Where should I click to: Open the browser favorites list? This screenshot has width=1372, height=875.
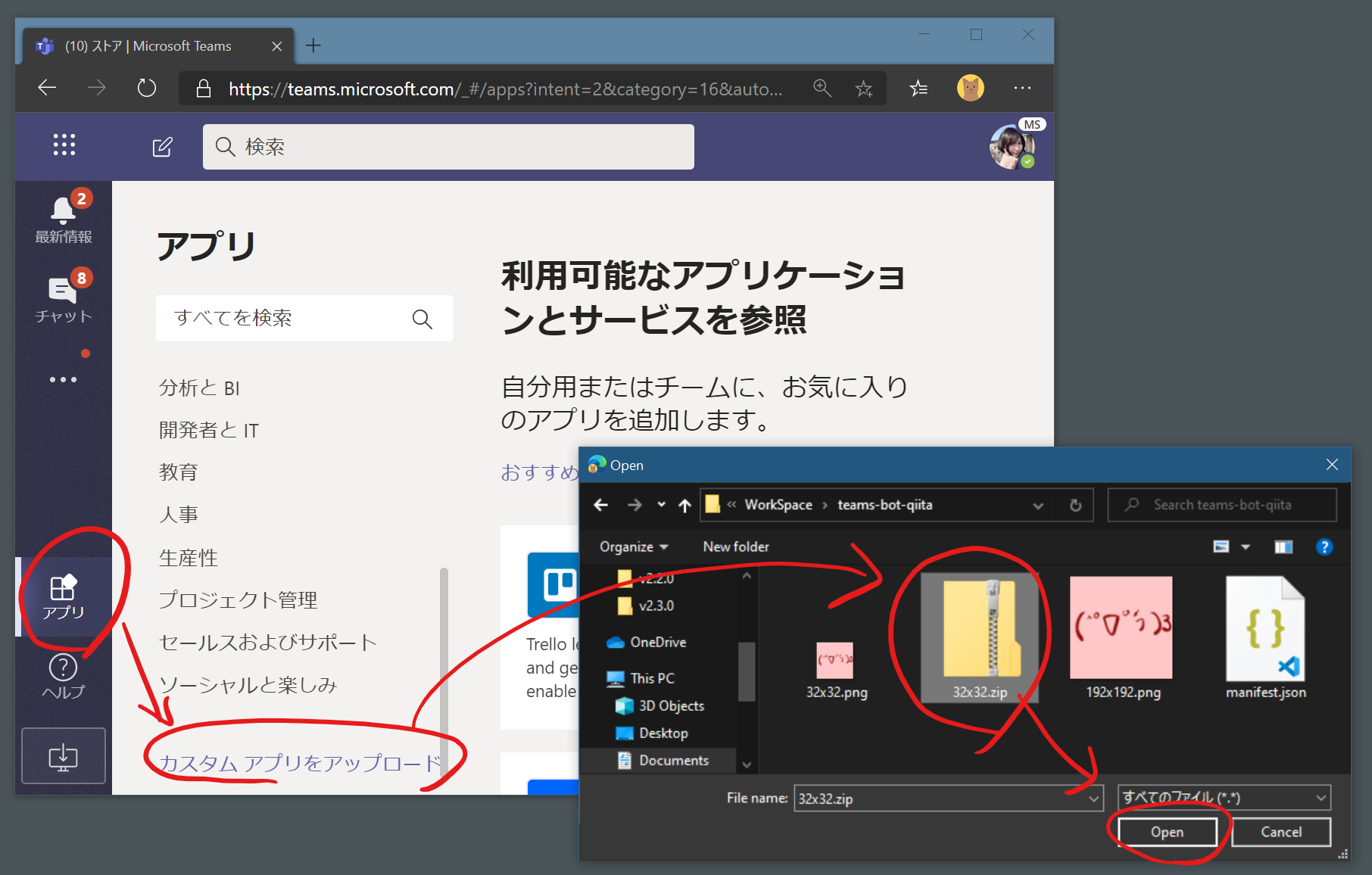[x=918, y=89]
